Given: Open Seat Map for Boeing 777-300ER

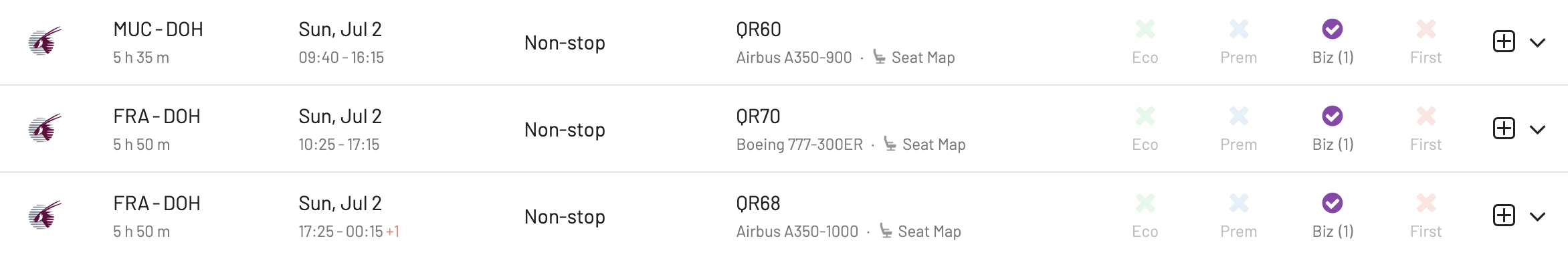Looking at the screenshot, I should pyautogui.click(x=924, y=145).
